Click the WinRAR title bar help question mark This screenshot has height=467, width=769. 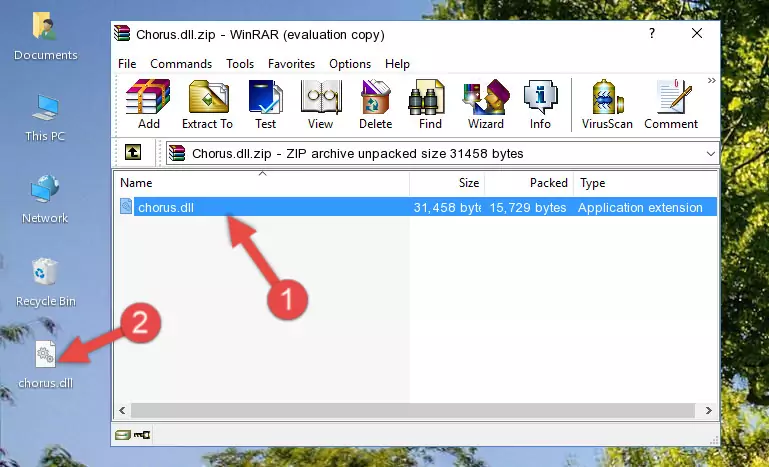(x=652, y=33)
